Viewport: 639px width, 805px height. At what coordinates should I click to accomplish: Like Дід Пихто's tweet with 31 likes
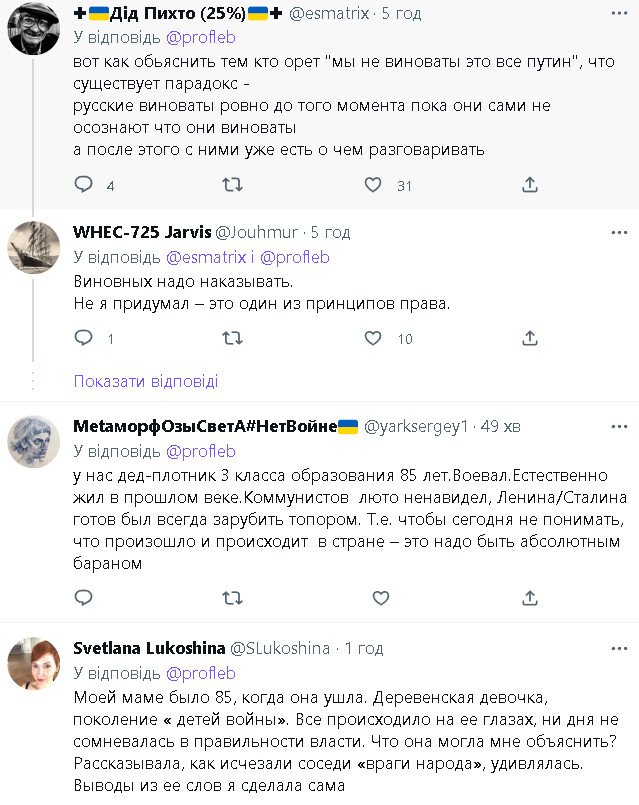pos(372,185)
